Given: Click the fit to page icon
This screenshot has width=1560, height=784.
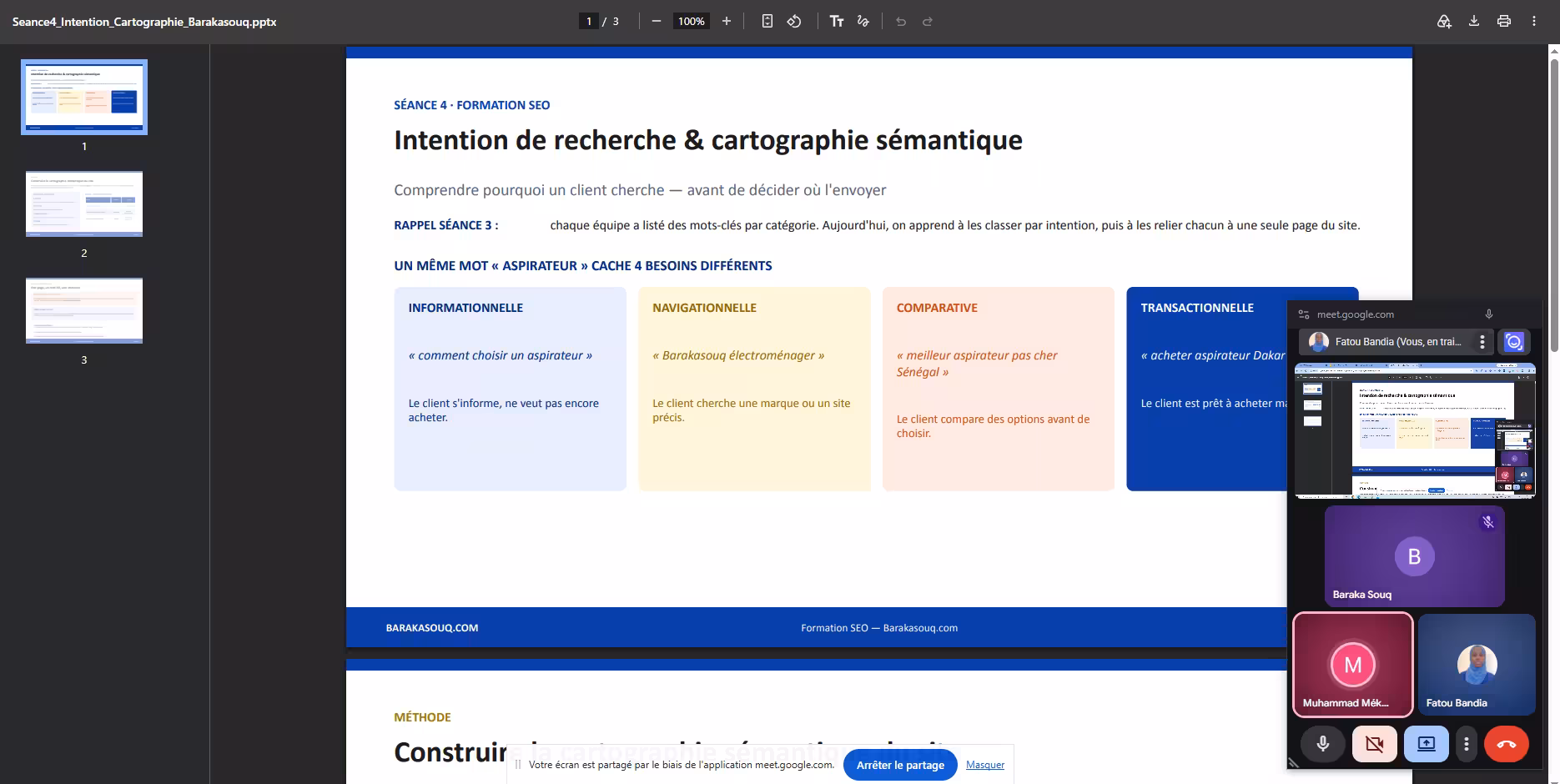Looking at the screenshot, I should pyautogui.click(x=767, y=22).
